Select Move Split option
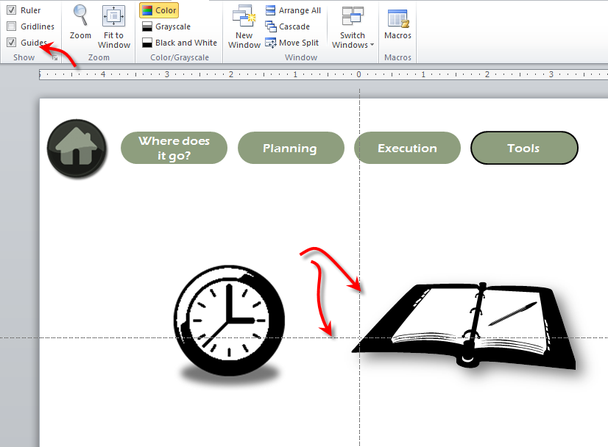Viewport: 608px width, 447px height. coord(292,43)
